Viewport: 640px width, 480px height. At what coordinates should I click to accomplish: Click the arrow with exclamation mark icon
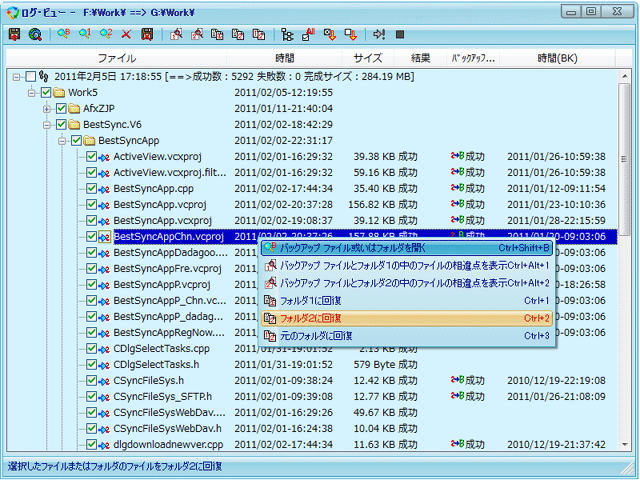point(379,34)
